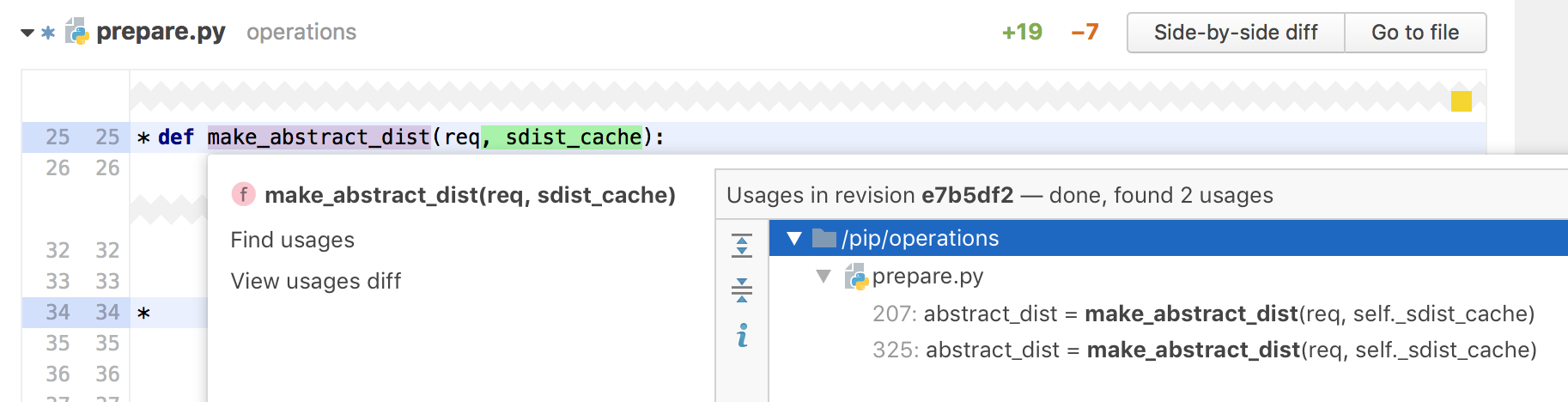
Task: Open the Side-by-side diff view
Action: click(1236, 33)
